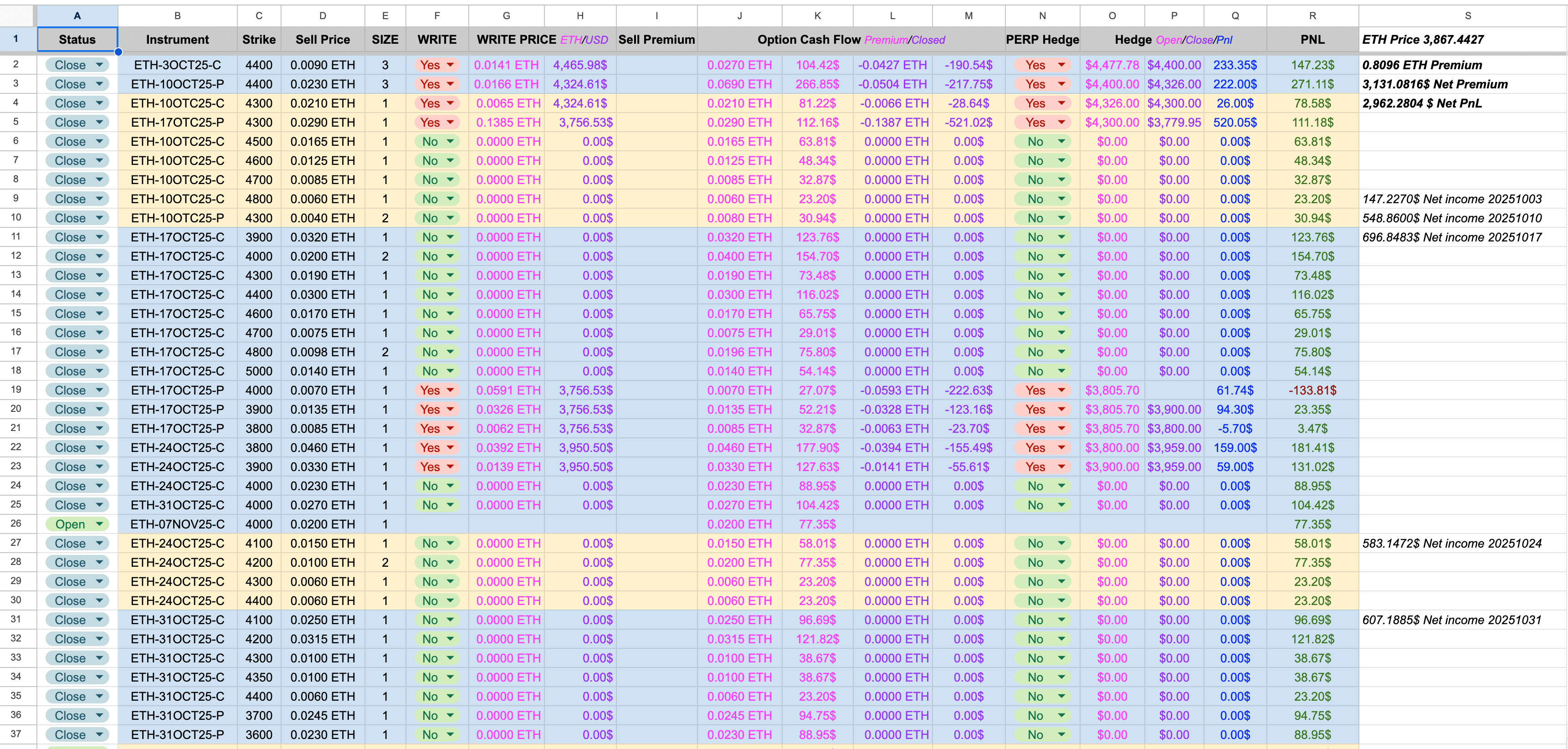
Task: Select the Instrument column header B
Action: coord(177,16)
